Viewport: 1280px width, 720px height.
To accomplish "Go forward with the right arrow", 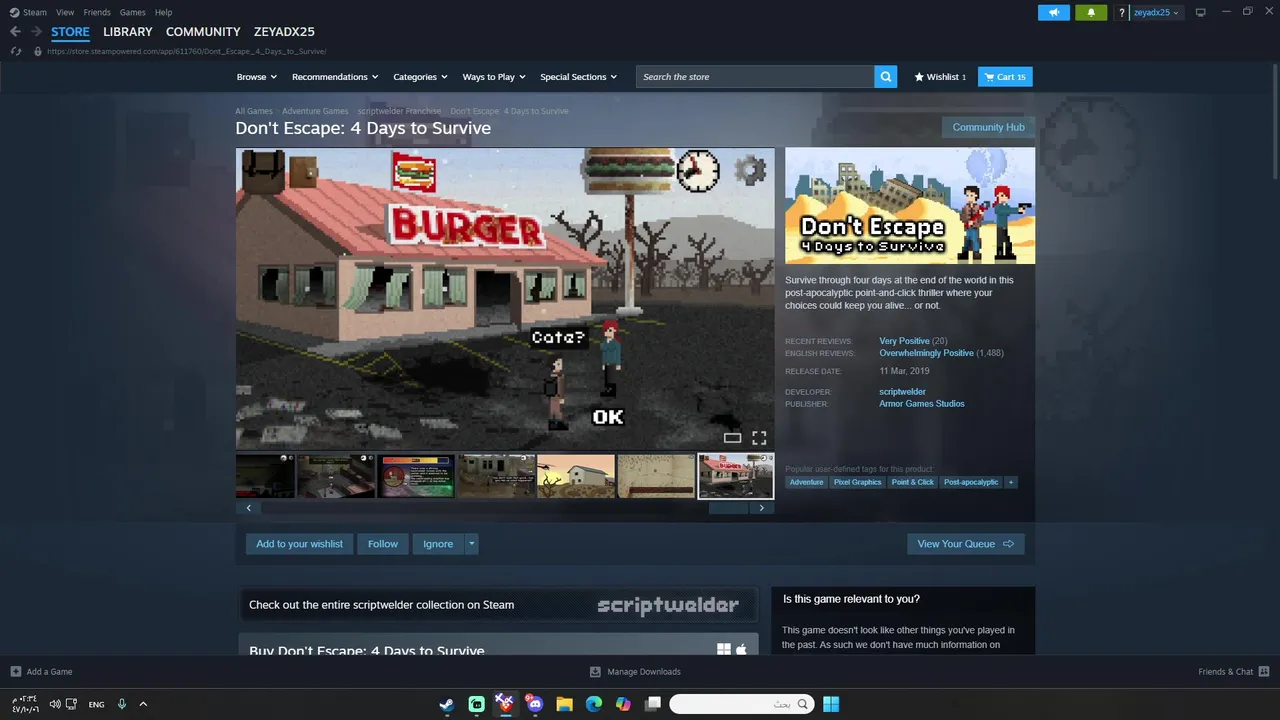I will [x=36, y=32].
